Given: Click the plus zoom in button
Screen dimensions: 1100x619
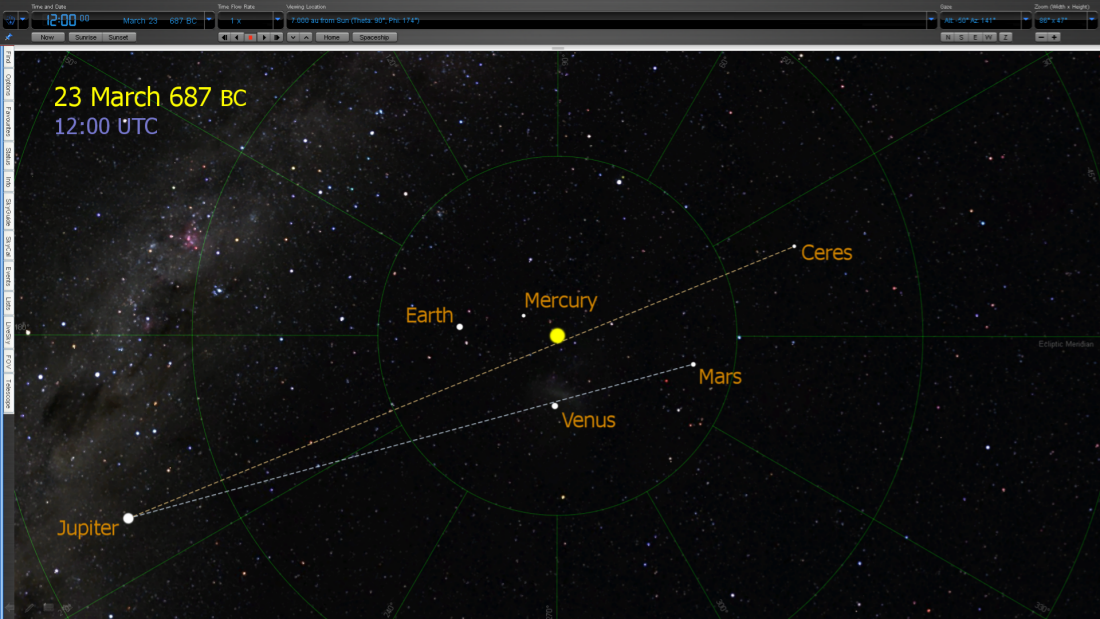Looking at the screenshot, I should 1054,37.
